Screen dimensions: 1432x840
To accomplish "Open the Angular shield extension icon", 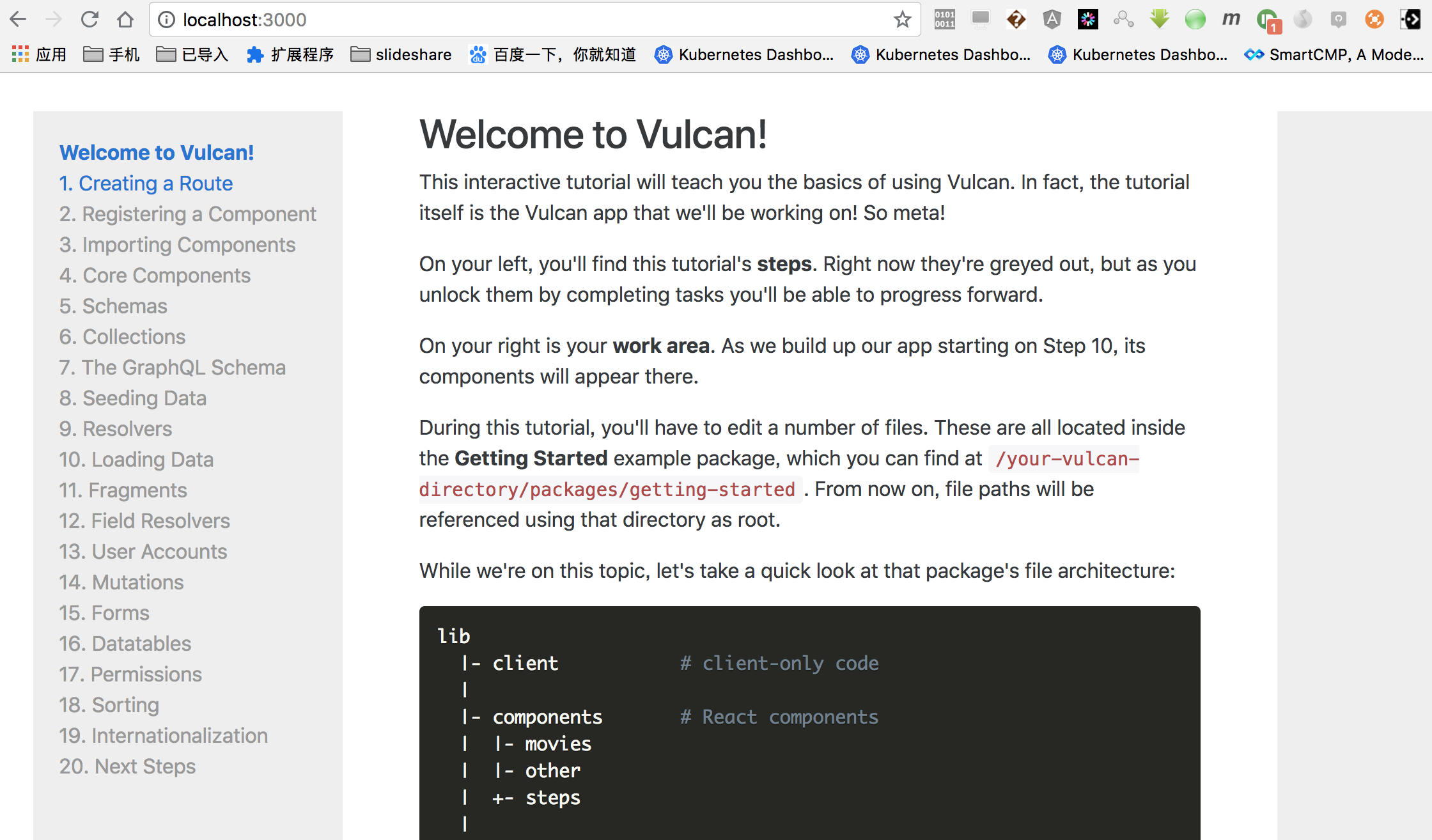I will pyautogui.click(x=1052, y=19).
